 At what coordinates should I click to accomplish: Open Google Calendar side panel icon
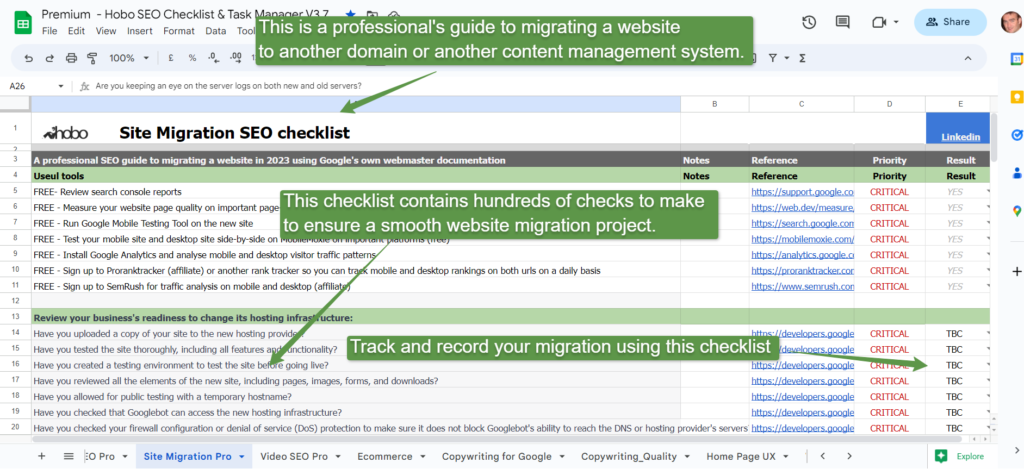pos(1016,59)
